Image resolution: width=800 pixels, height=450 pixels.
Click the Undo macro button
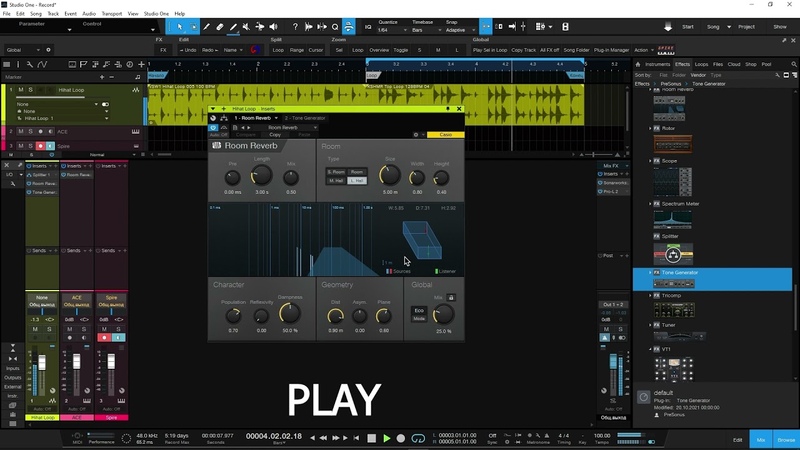pos(188,50)
